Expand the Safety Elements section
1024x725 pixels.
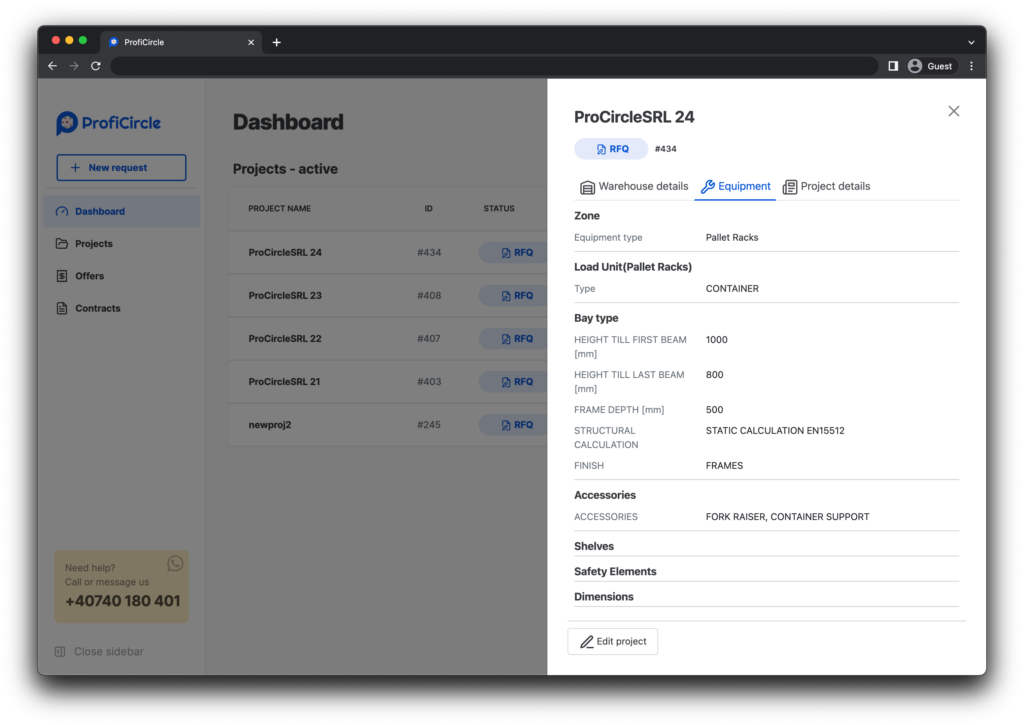coord(615,572)
